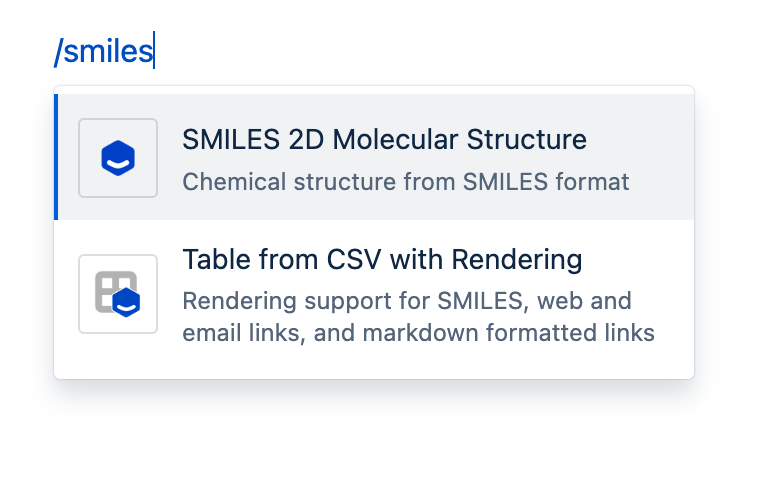The width and height of the screenshot is (770, 479).
Task: Click the "Table from CSV with Rendering" title
Action: point(382,260)
